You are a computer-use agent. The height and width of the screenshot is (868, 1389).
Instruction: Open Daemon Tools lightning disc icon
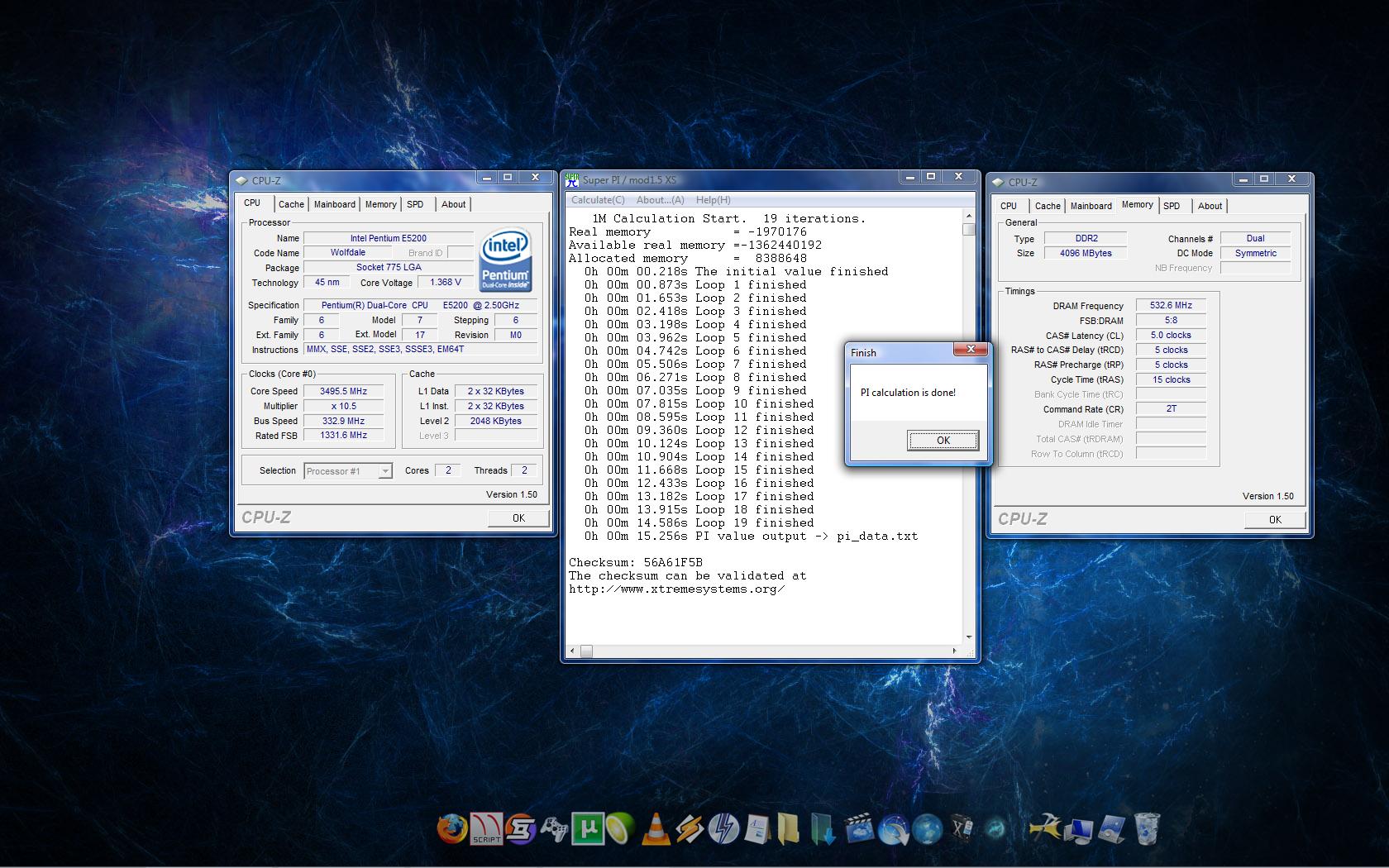[723, 828]
